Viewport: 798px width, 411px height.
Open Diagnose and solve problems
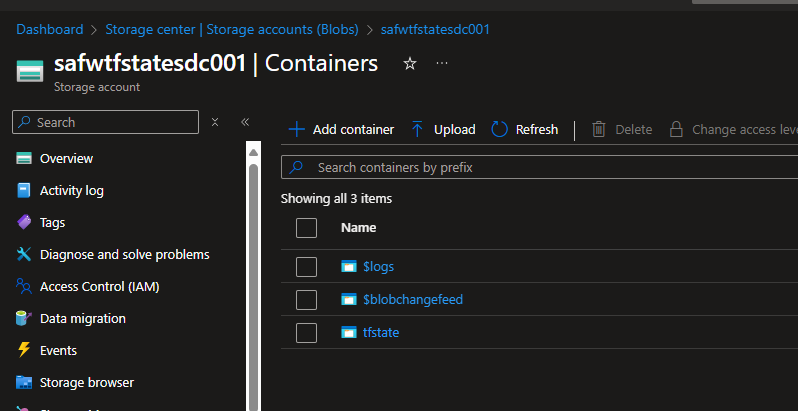coord(124,254)
